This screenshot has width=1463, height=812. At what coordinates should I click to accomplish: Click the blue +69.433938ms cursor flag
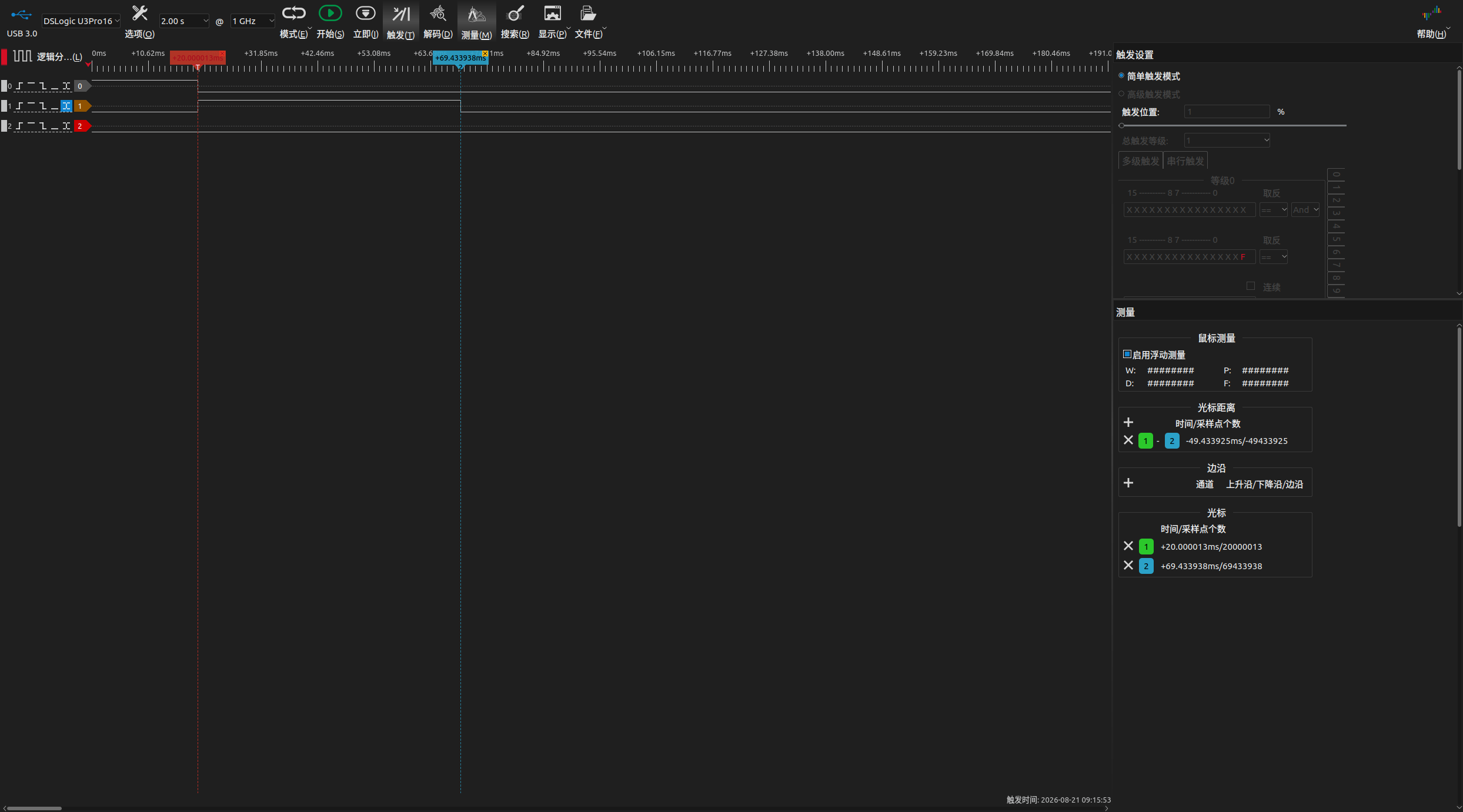click(460, 58)
